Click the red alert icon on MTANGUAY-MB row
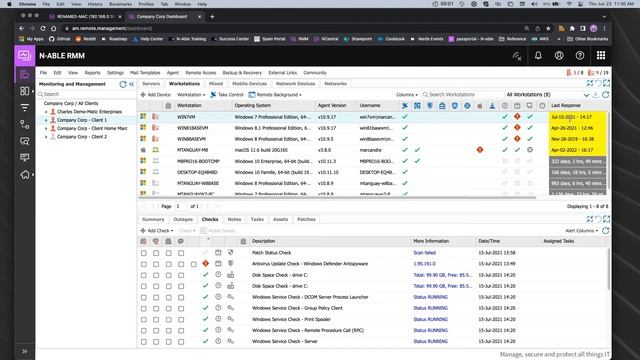Image resolution: width=640 pixels, height=360 pixels. 480,150
